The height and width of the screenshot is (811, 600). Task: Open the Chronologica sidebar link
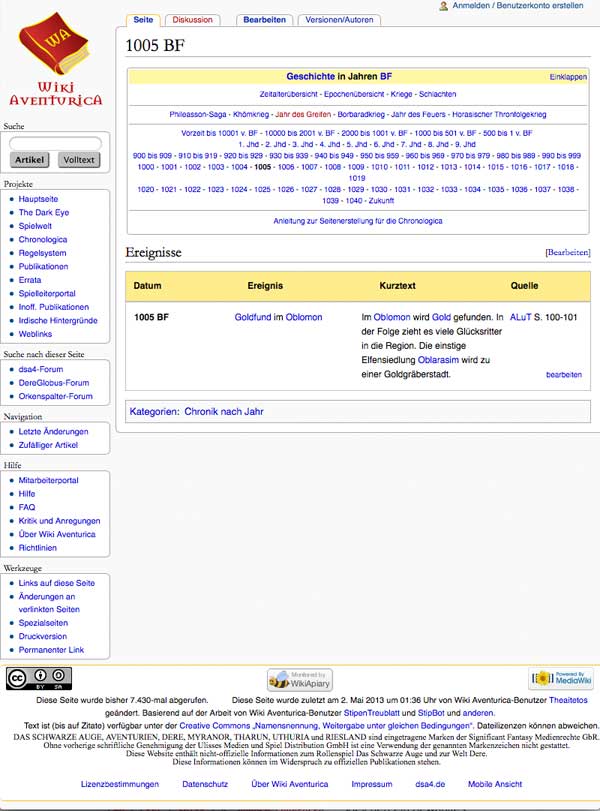(43, 239)
